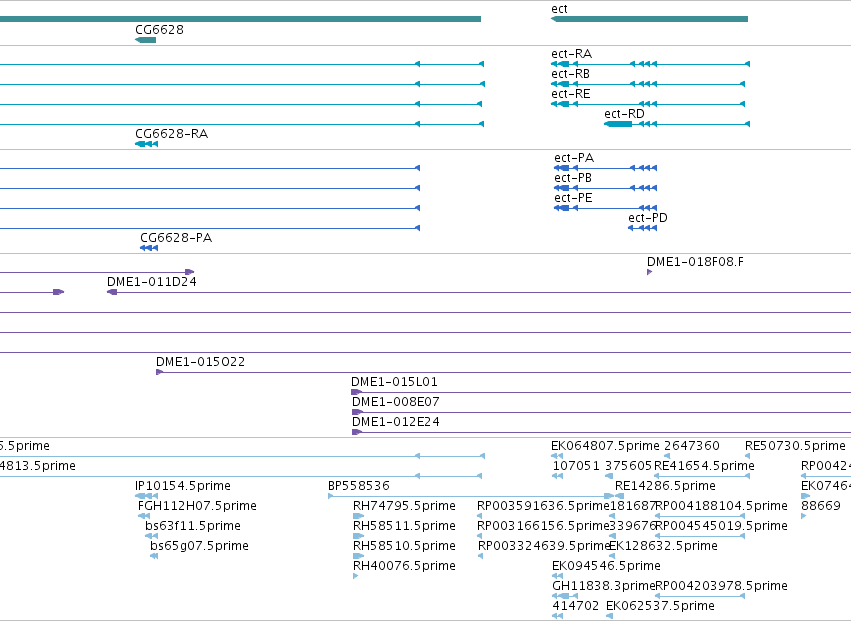Click the ect-RB transcript
The image size is (851, 621).
[x=648, y=84]
